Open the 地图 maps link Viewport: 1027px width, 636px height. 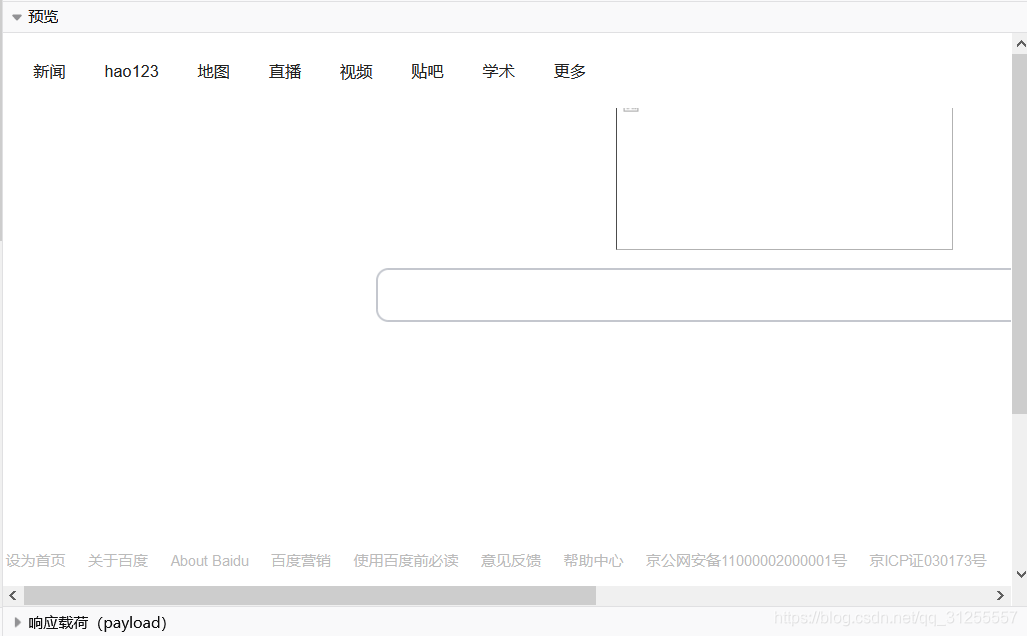coord(212,71)
